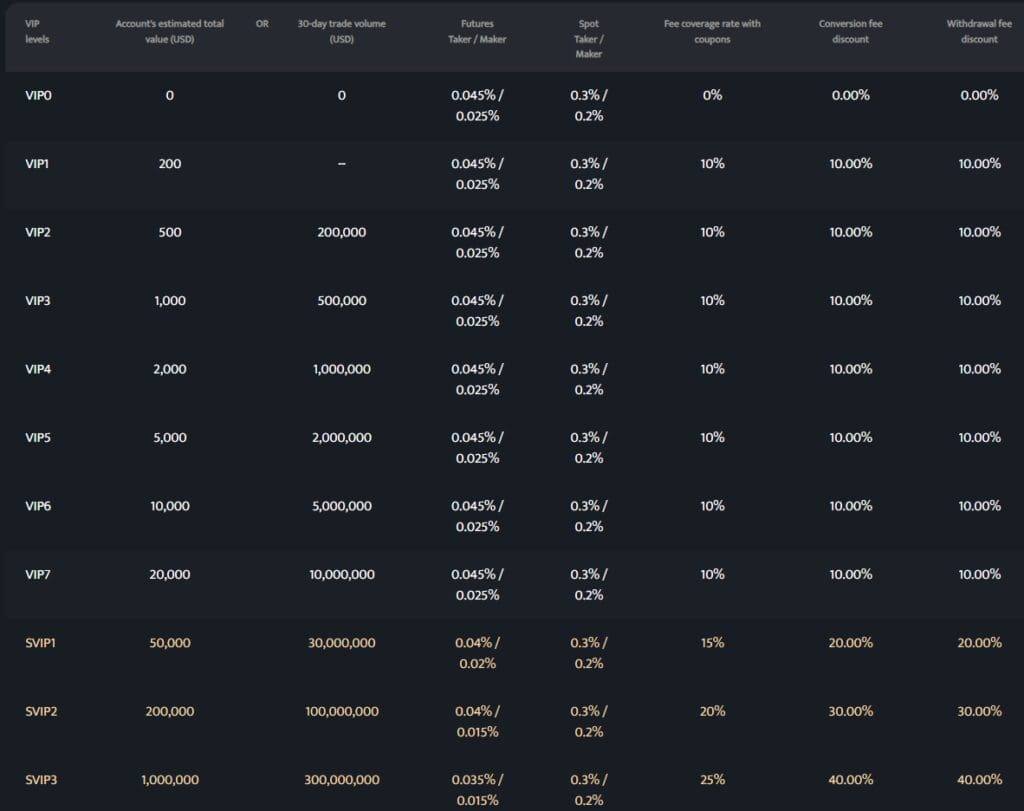Click VIP7 withdrawal fee discount 10.00%
The height and width of the screenshot is (811, 1024).
979,575
